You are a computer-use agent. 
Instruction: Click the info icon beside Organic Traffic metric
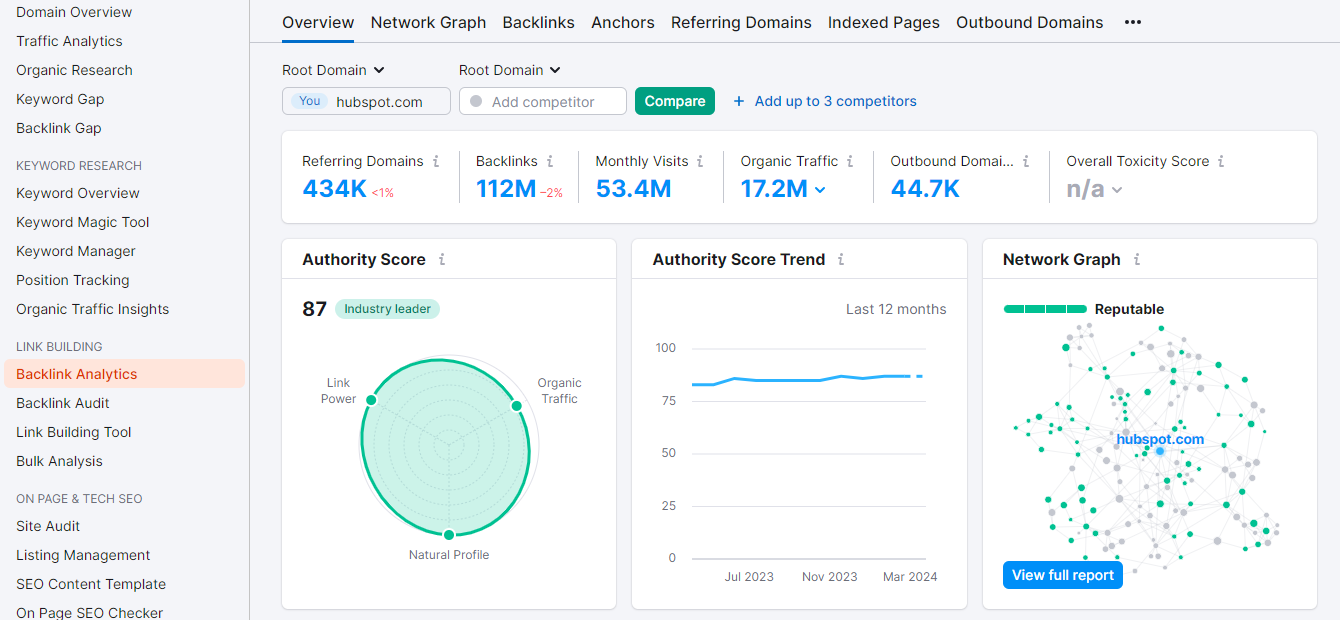850,161
